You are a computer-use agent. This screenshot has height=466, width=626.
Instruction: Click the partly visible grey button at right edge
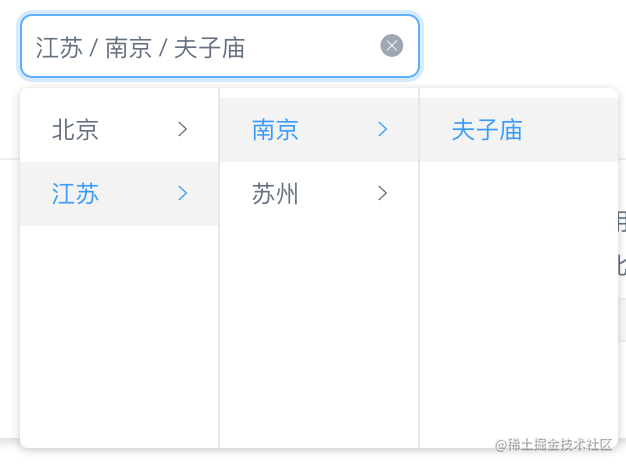pos(622,320)
